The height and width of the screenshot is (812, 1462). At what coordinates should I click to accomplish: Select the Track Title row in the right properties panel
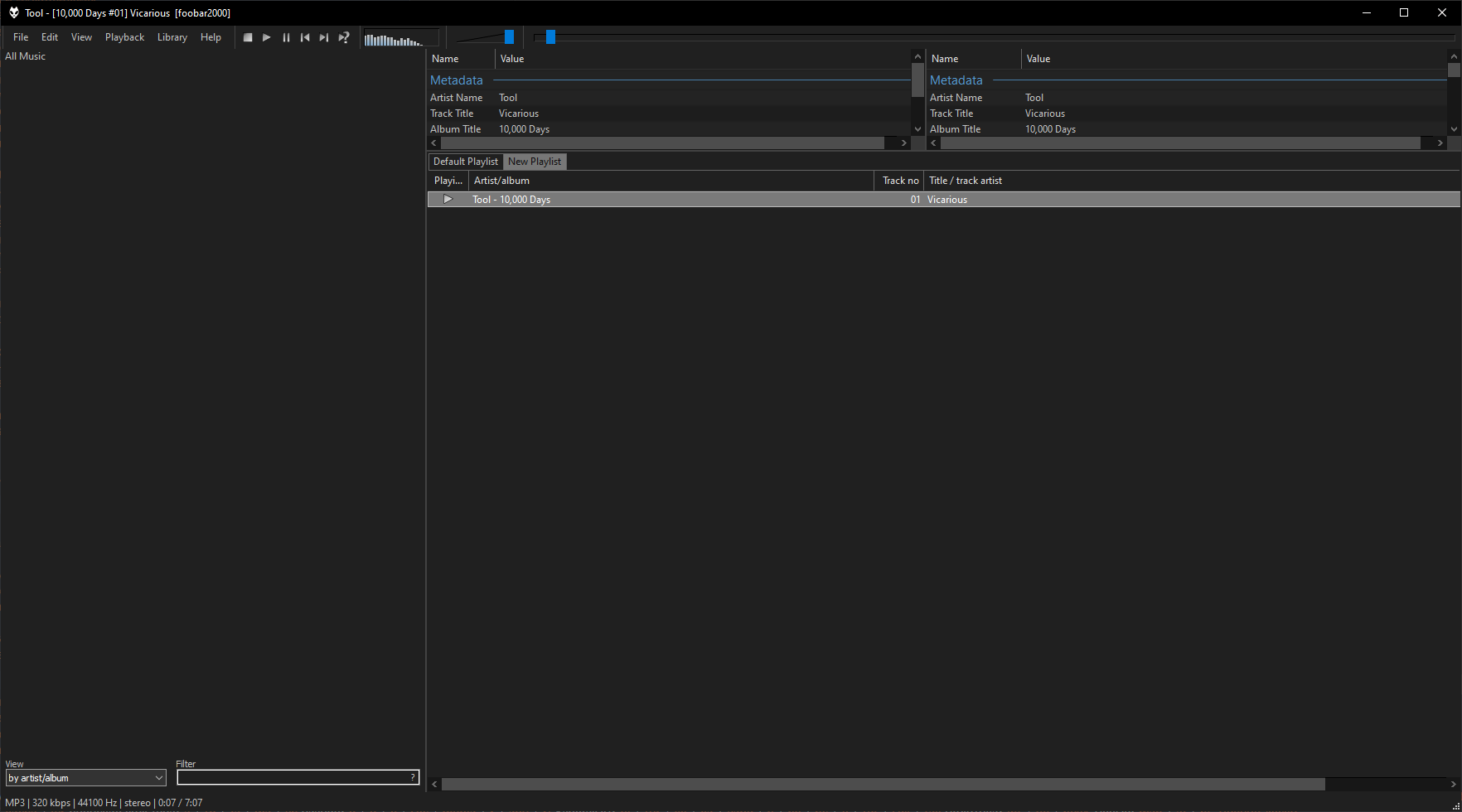click(x=1188, y=114)
